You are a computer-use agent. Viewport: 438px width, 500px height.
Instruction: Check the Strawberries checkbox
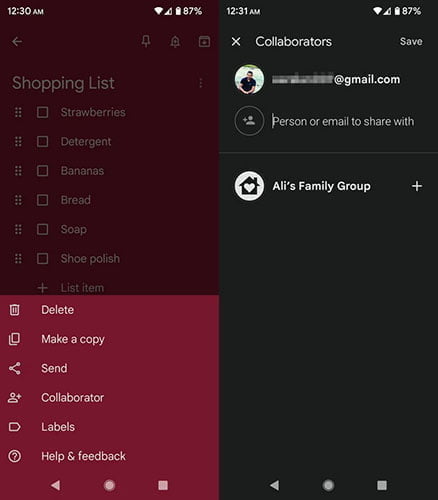[43, 112]
